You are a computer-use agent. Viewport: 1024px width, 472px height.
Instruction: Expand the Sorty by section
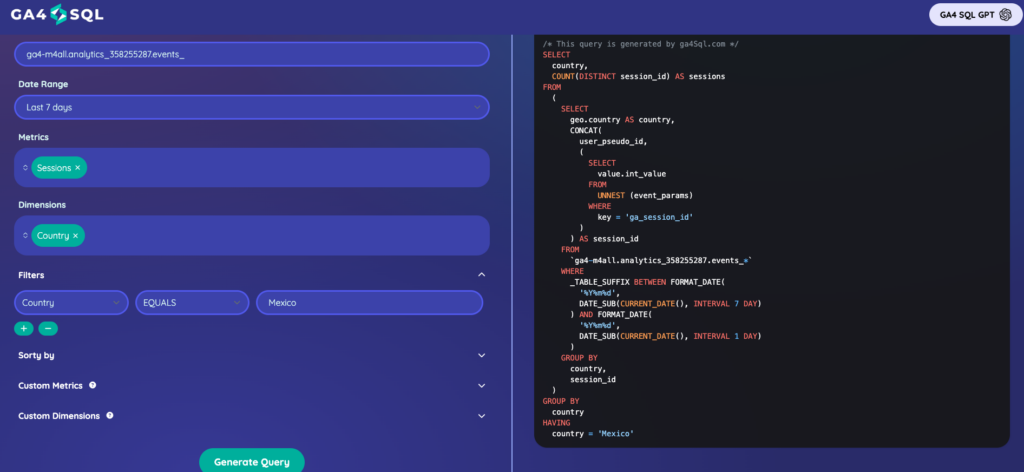pyautogui.click(x=482, y=356)
